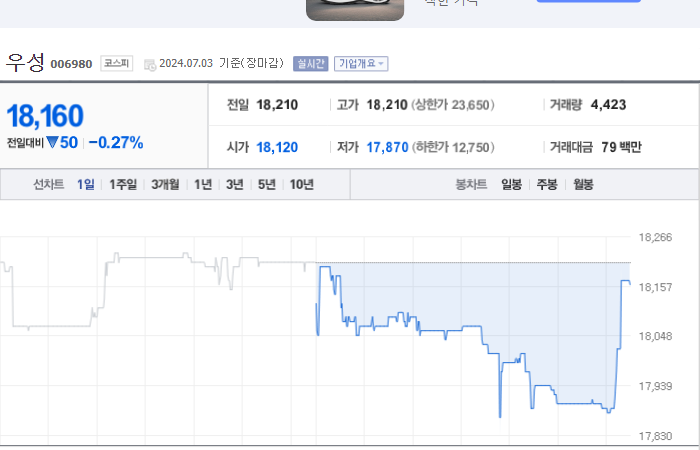Click the 선차트 label
Screen dimensions: 700x450
[x=49, y=184]
